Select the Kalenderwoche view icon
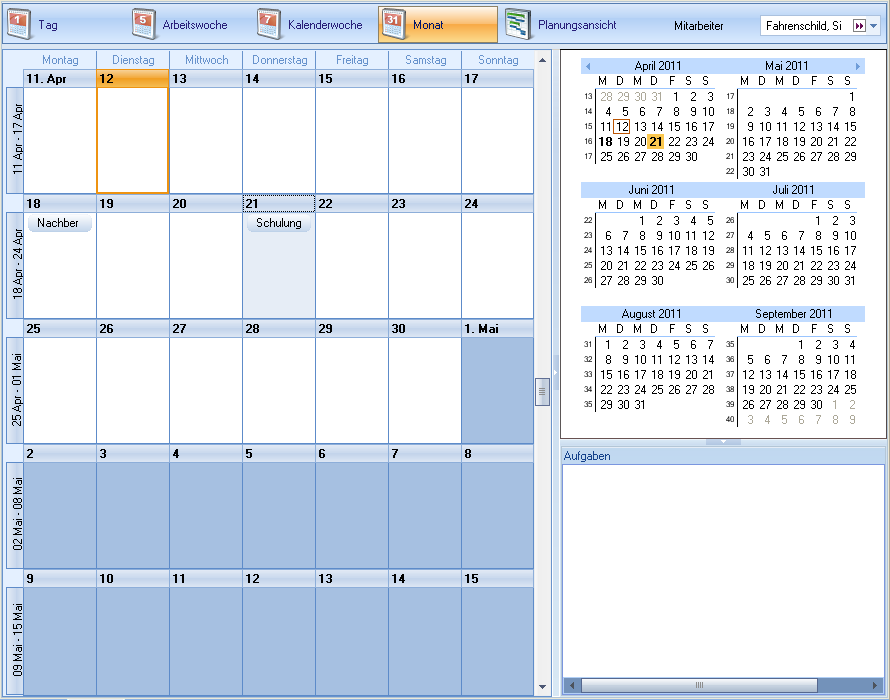Screen dimensions: 890x700 coord(268,24)
